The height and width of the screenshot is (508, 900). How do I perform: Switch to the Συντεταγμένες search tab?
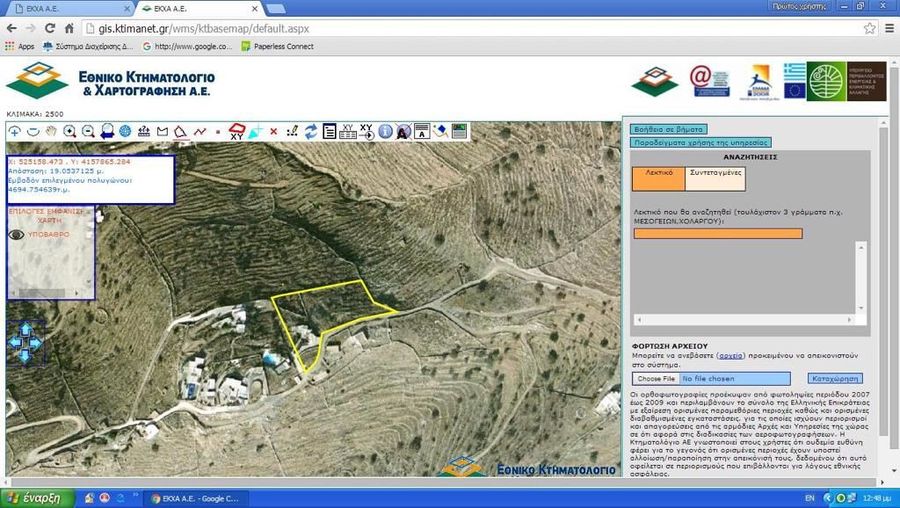click(715, 178)
